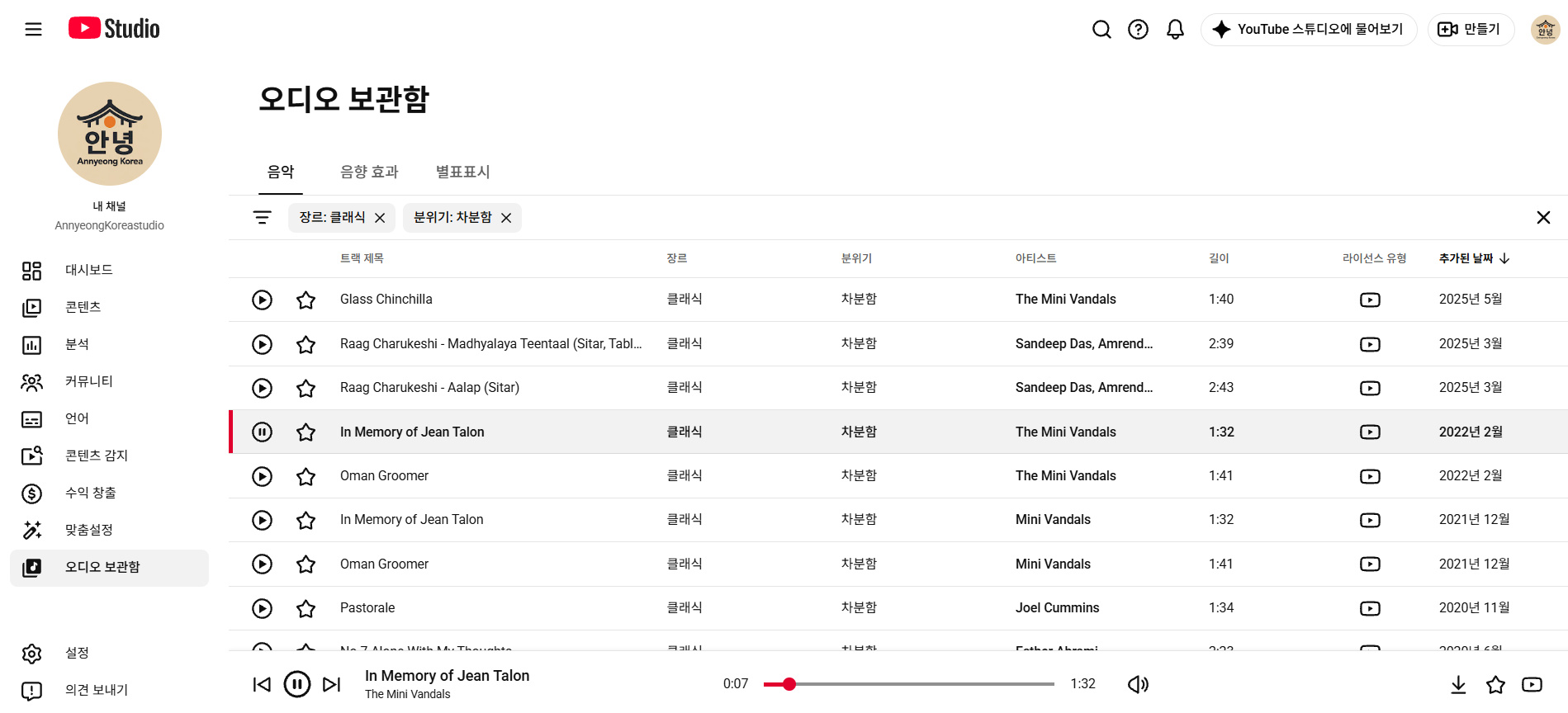Skip to previous track in player
The image size is (1568, 713).
point(262,684)
